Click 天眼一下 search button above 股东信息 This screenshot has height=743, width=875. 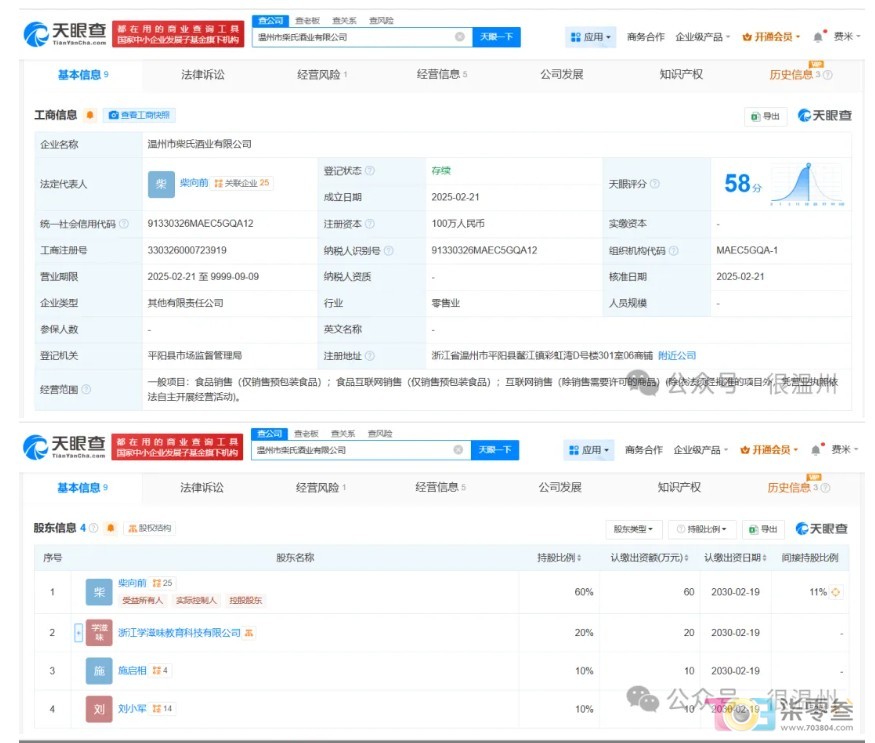tap(495, 450)
